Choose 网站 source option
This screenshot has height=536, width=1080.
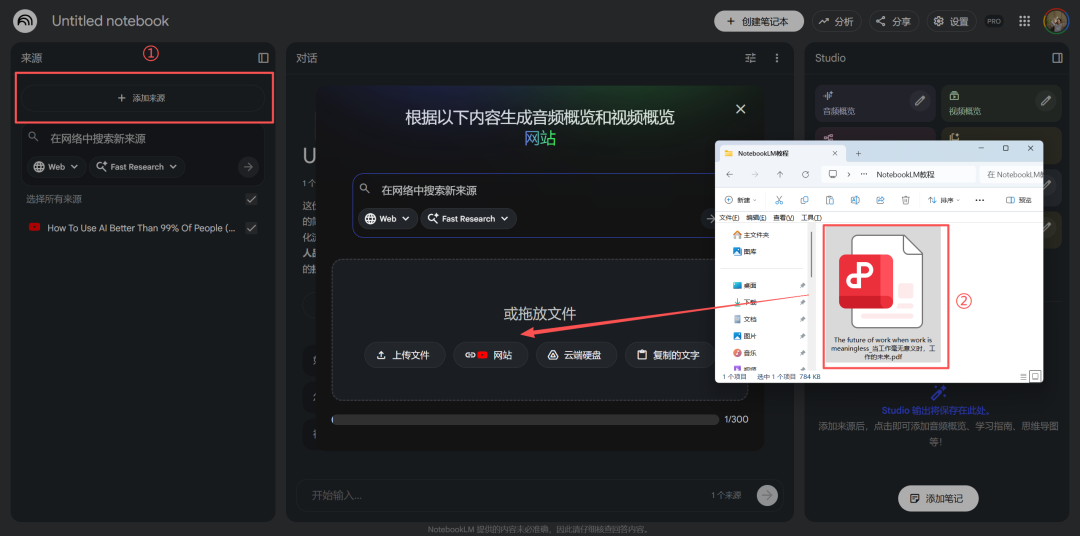coord(490,355)
